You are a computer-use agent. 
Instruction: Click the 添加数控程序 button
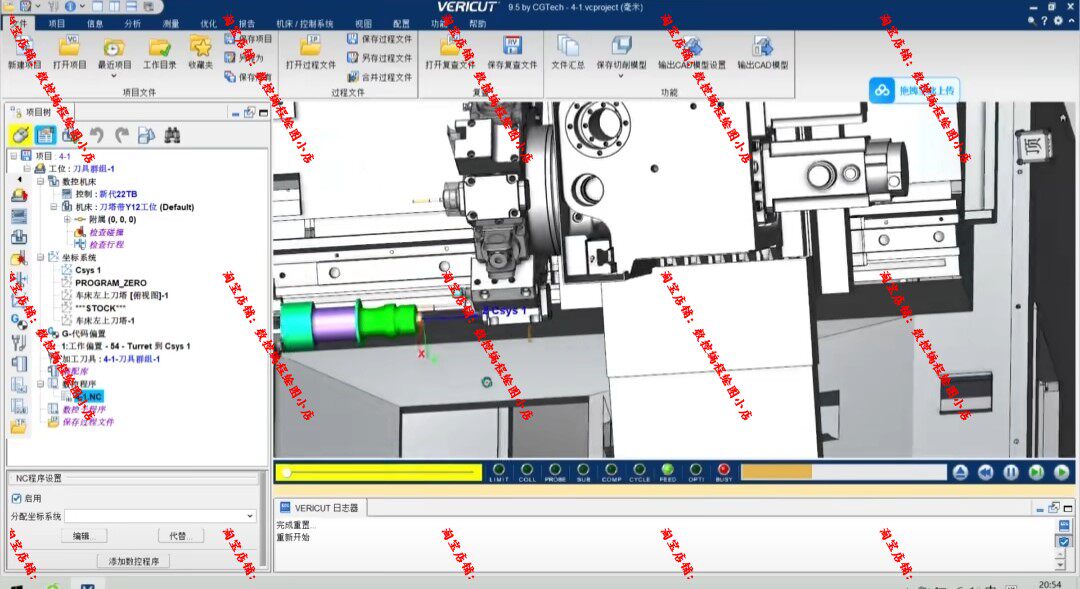point(134,561)
